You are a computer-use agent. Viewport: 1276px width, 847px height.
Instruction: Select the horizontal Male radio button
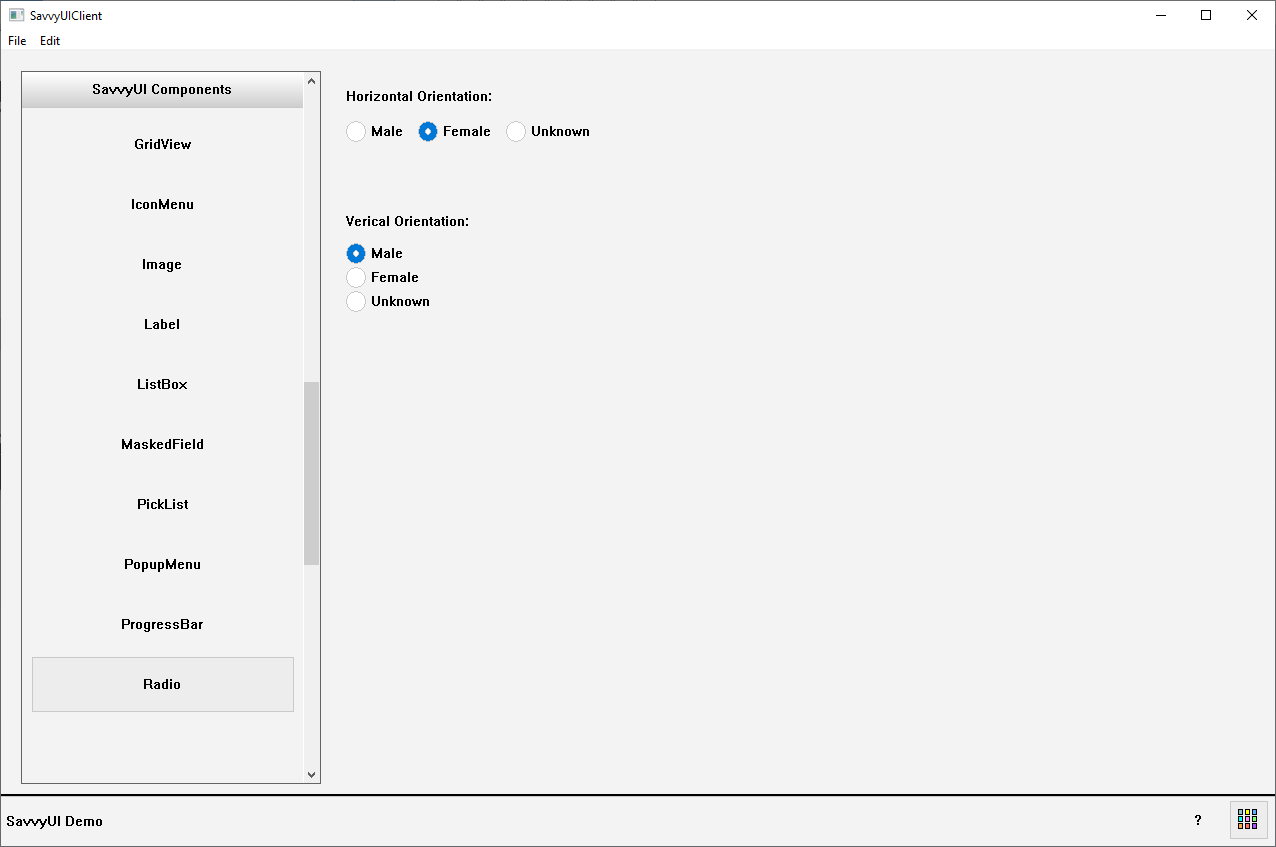(356, 132)
